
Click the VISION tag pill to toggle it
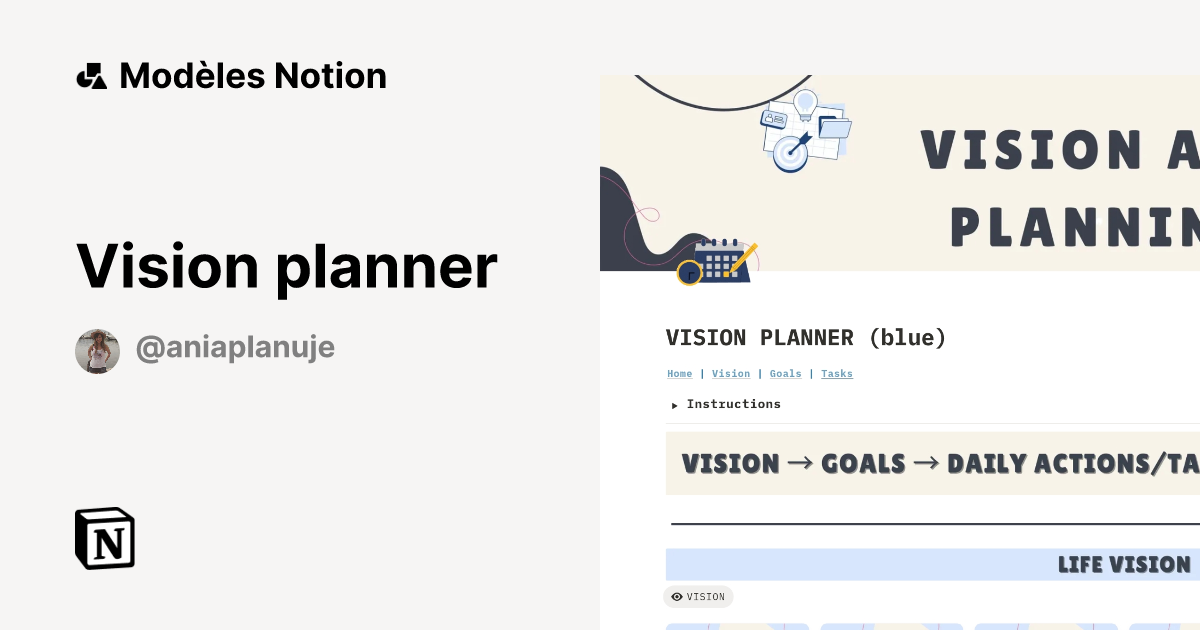pos(698,597)
